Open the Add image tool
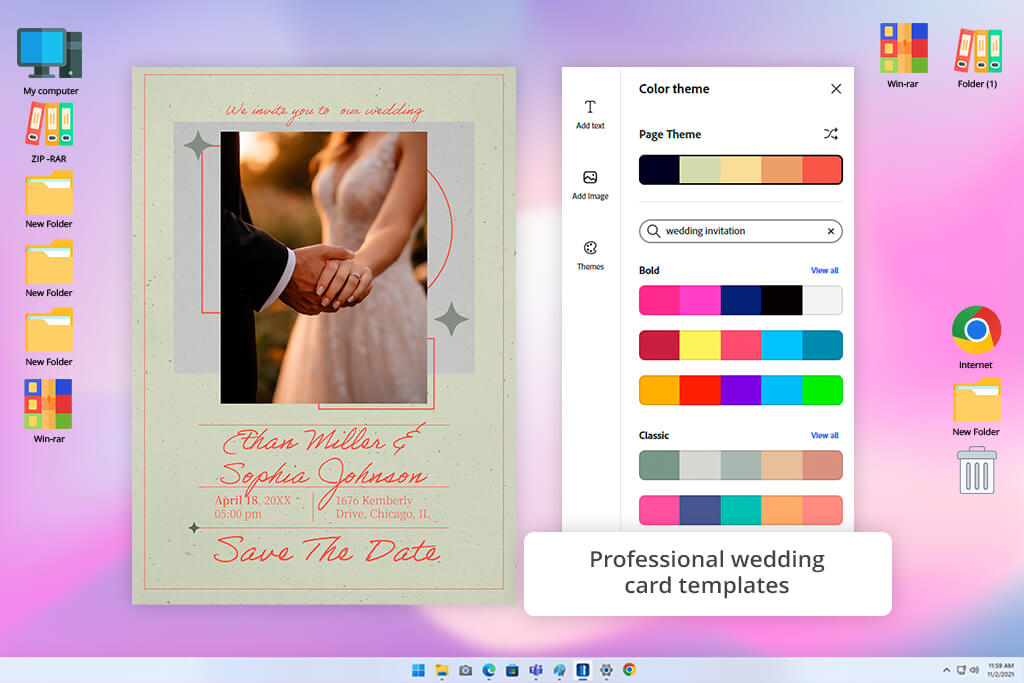Viewport: 1024px width, 683px height. [590, 184]
